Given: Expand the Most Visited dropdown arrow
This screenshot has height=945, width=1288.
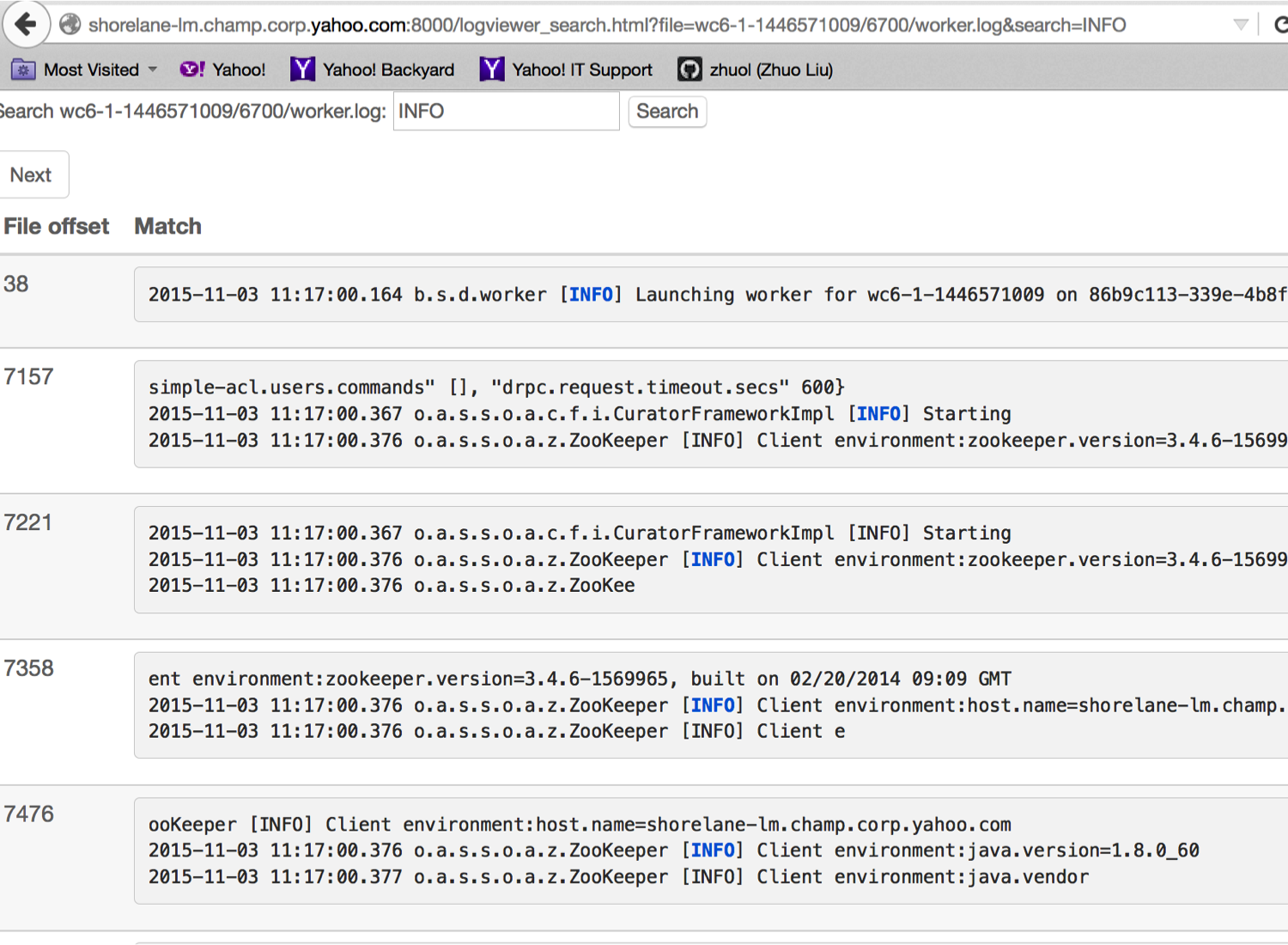Looking at the screenshot, I should pyautogui.click(x=153, y=70).
